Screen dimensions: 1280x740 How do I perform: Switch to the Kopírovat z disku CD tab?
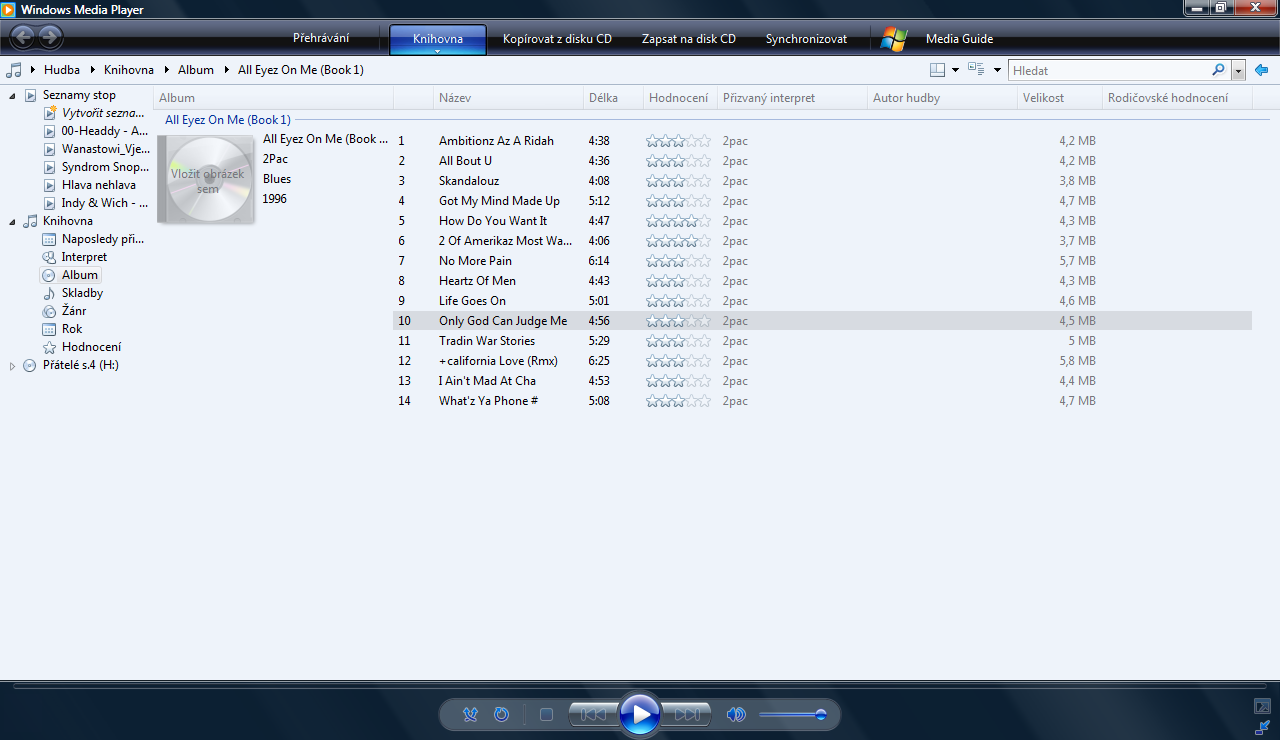coord(557,39)
